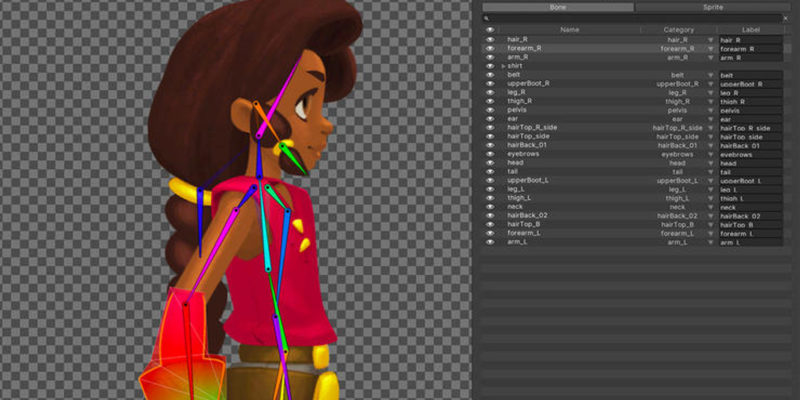Toggle eye icon for the shirt group
The image size is (800, 400).
490,66
